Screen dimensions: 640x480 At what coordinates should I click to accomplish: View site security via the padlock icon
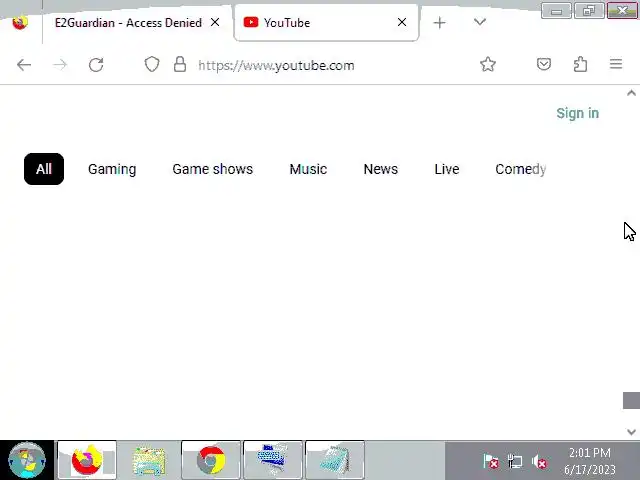[x=180, y=64]
